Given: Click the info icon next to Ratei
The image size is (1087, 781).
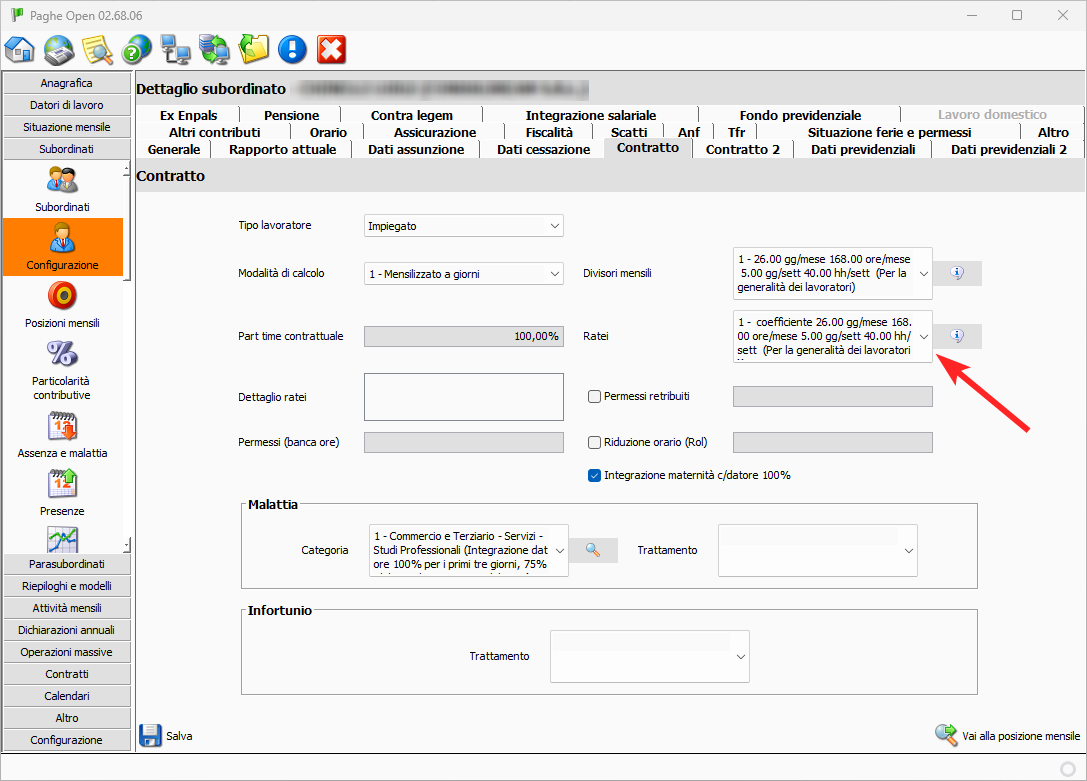Looking at the screenshot, I should 957,336.
